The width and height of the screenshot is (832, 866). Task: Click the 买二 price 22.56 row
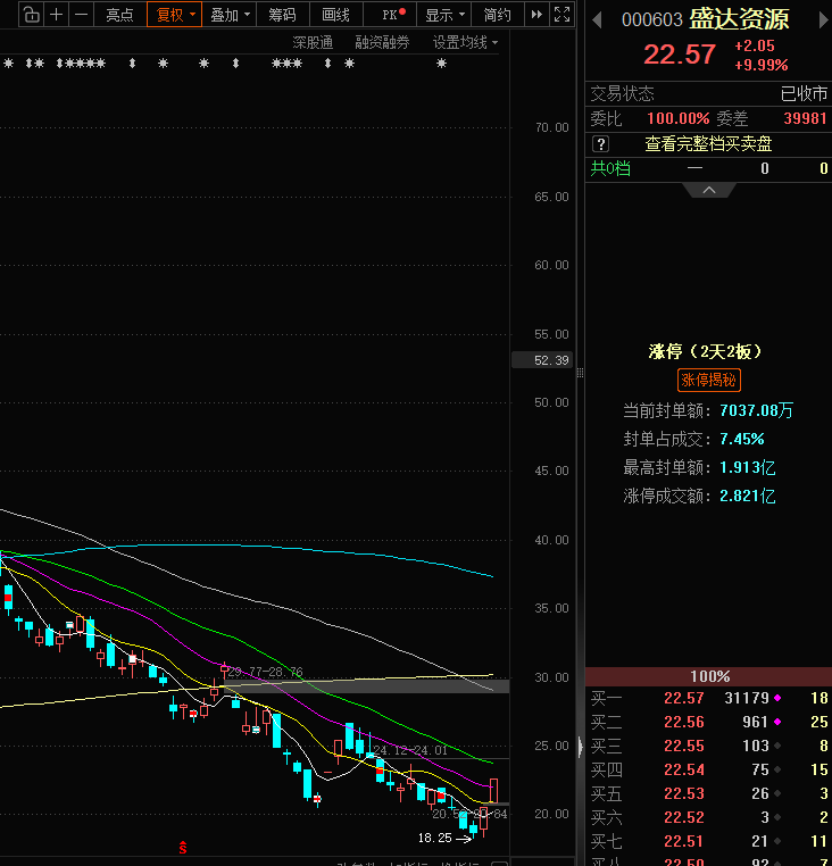tap(709, 722)
